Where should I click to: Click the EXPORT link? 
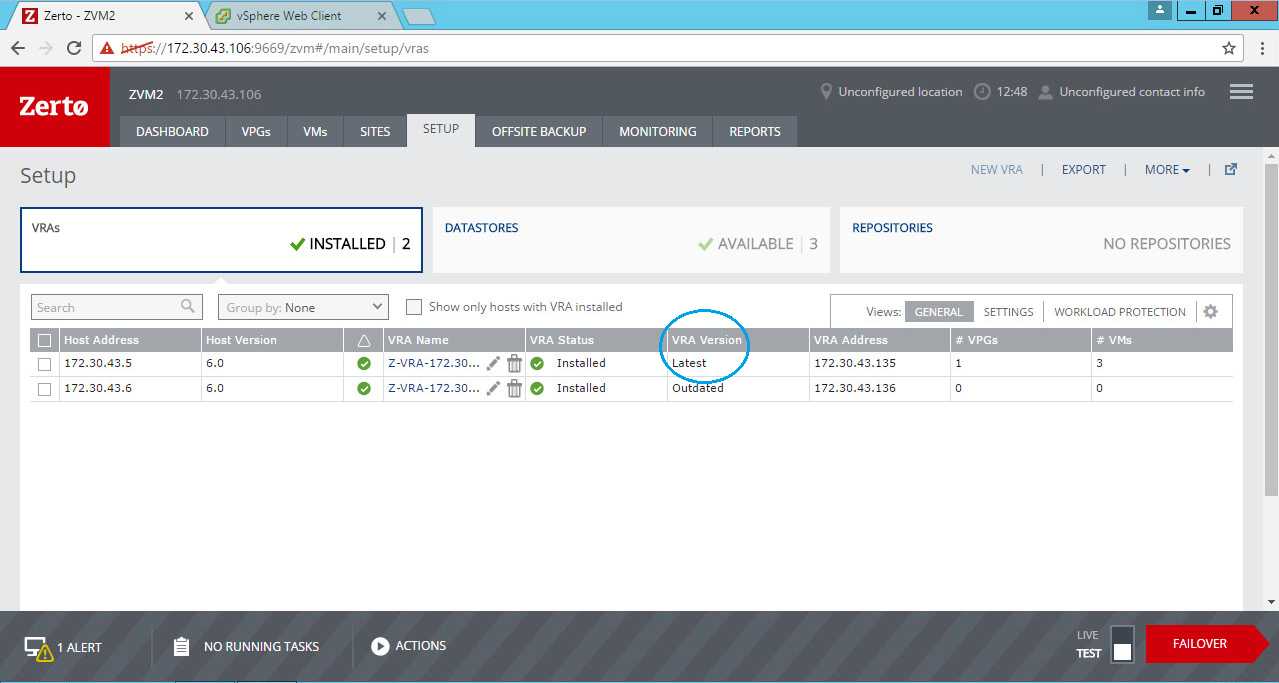point(1083,170)
